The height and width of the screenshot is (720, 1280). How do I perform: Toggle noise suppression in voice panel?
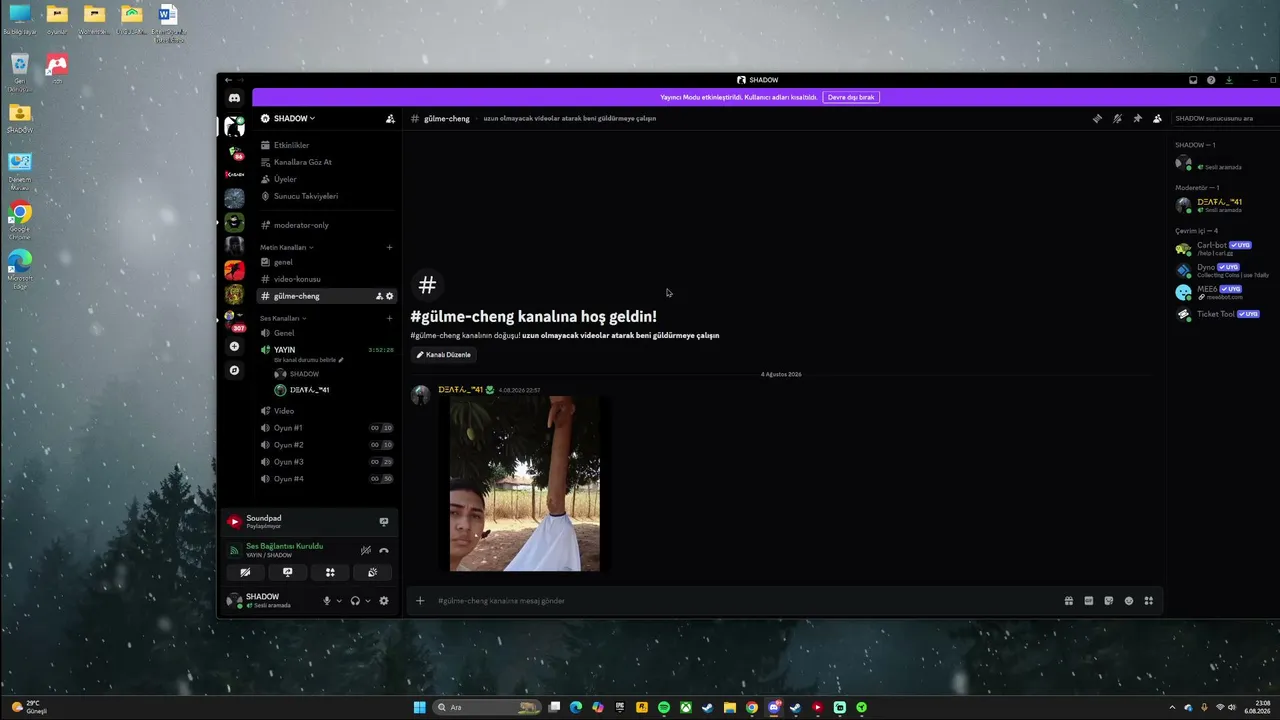(366, 550)
